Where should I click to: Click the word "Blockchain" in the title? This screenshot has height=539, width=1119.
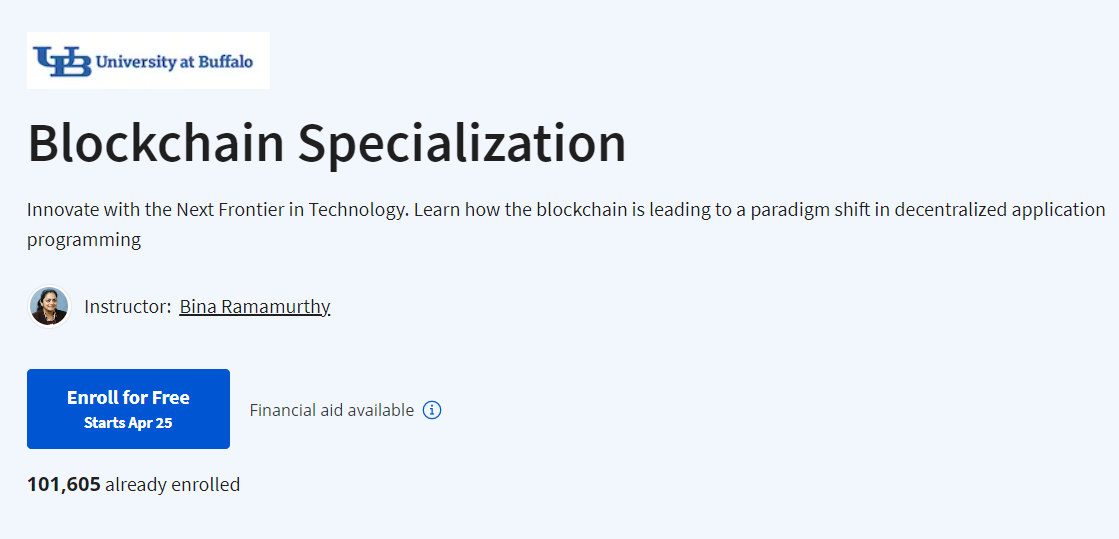(x=157, y=143)
